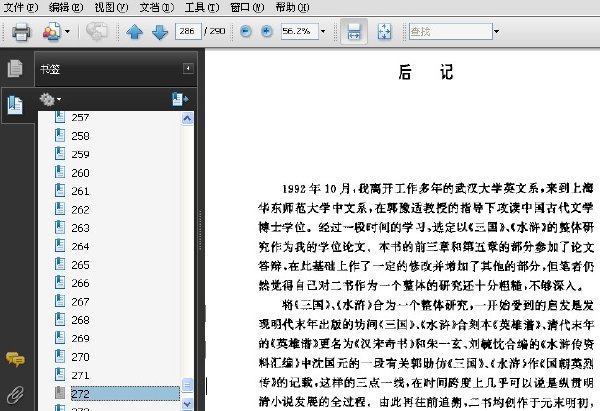
Task: Click bookmark icon beside 266
Action: click(60, 282)
